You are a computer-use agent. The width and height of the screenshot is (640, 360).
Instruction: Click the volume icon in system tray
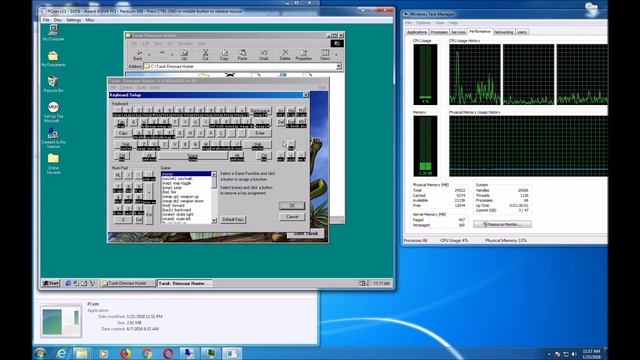click(x=574, y=354)
